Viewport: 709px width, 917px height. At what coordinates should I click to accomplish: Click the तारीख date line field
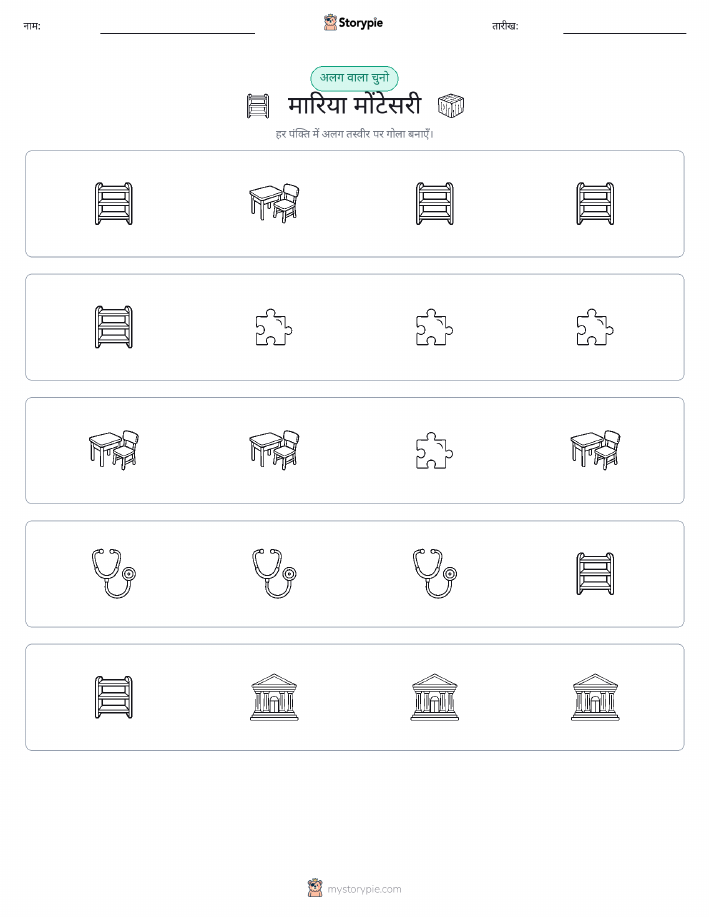624,29
